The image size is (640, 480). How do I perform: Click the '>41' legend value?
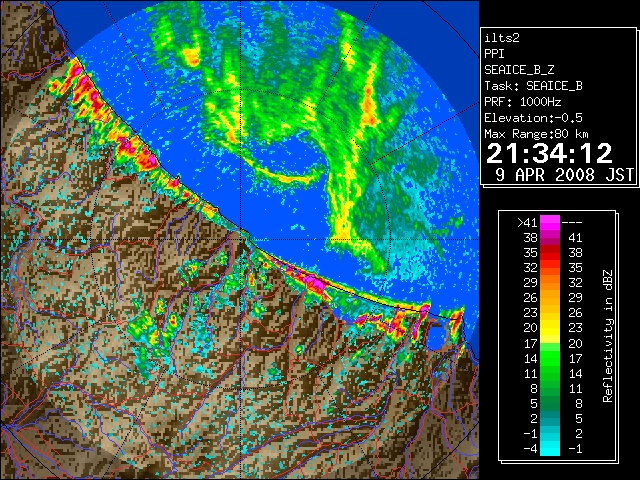(x=527, y=223)
